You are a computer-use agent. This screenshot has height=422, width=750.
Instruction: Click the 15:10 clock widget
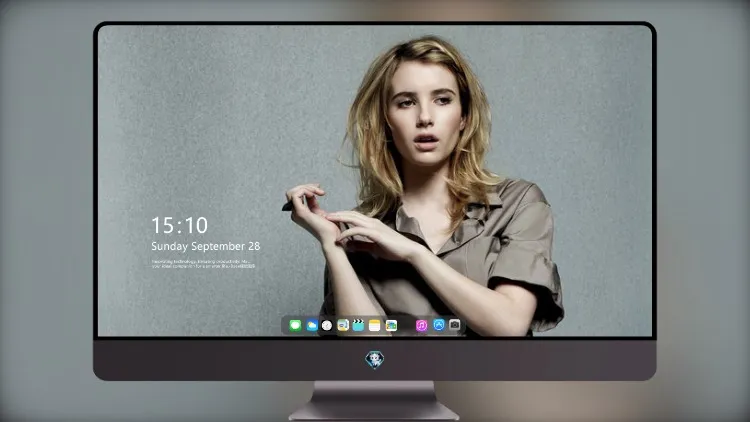179,225
